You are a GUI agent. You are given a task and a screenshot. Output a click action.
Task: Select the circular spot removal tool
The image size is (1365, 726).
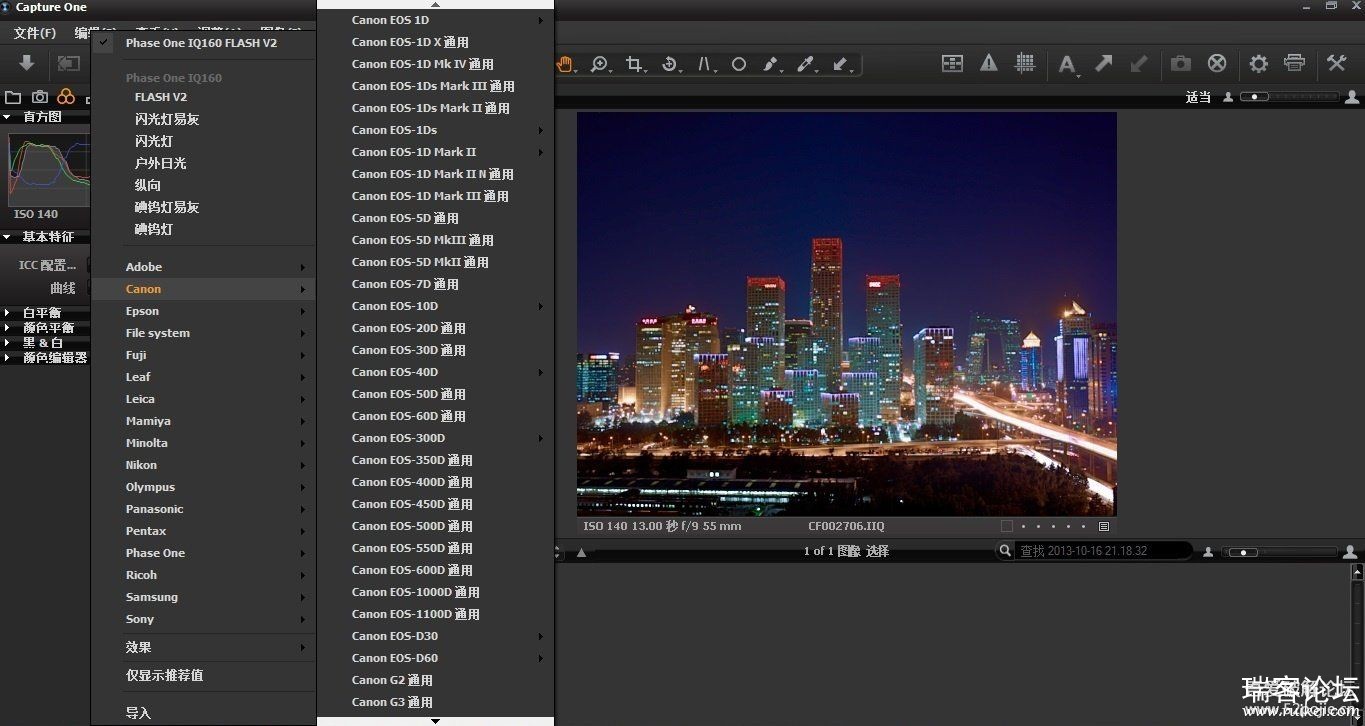tap(739, 64)
